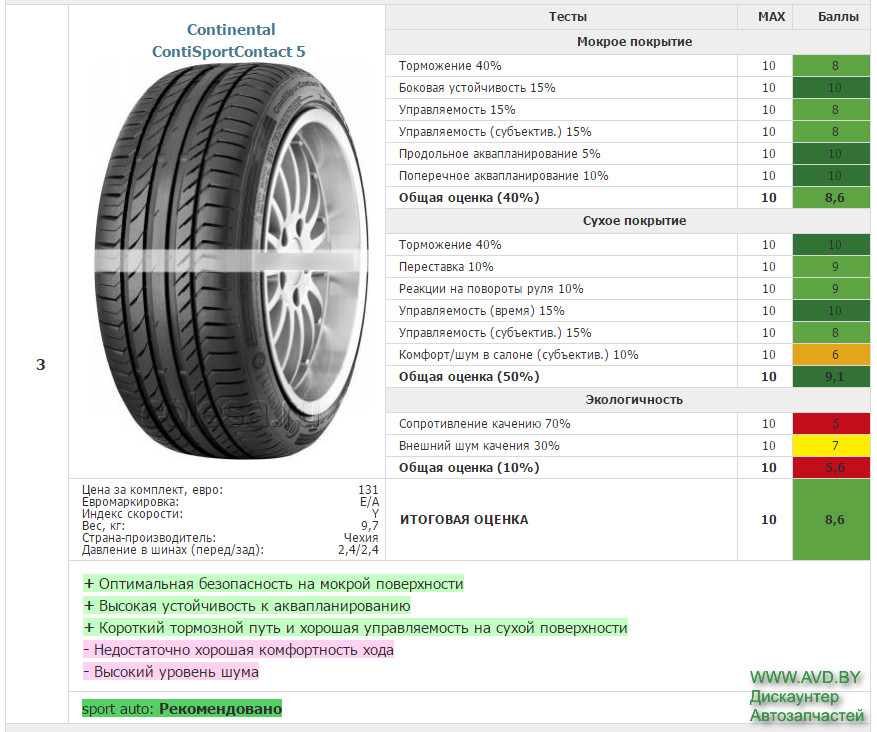Image resolution: width=877 pixels, height=732 pixels.
Task: Click the yellow score 7 for Внешний шум
Action: coord(831,446)
